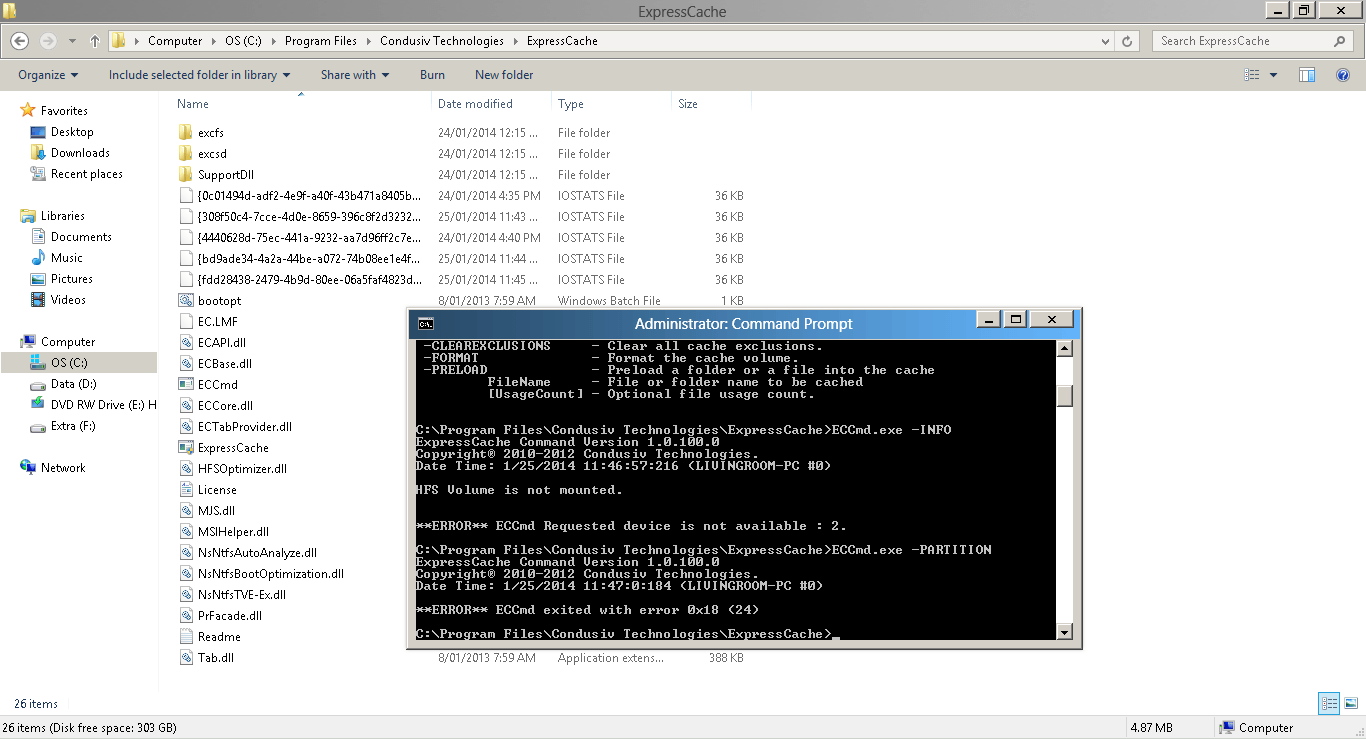Select the EC.LMF file

click(x=218, y=322)
